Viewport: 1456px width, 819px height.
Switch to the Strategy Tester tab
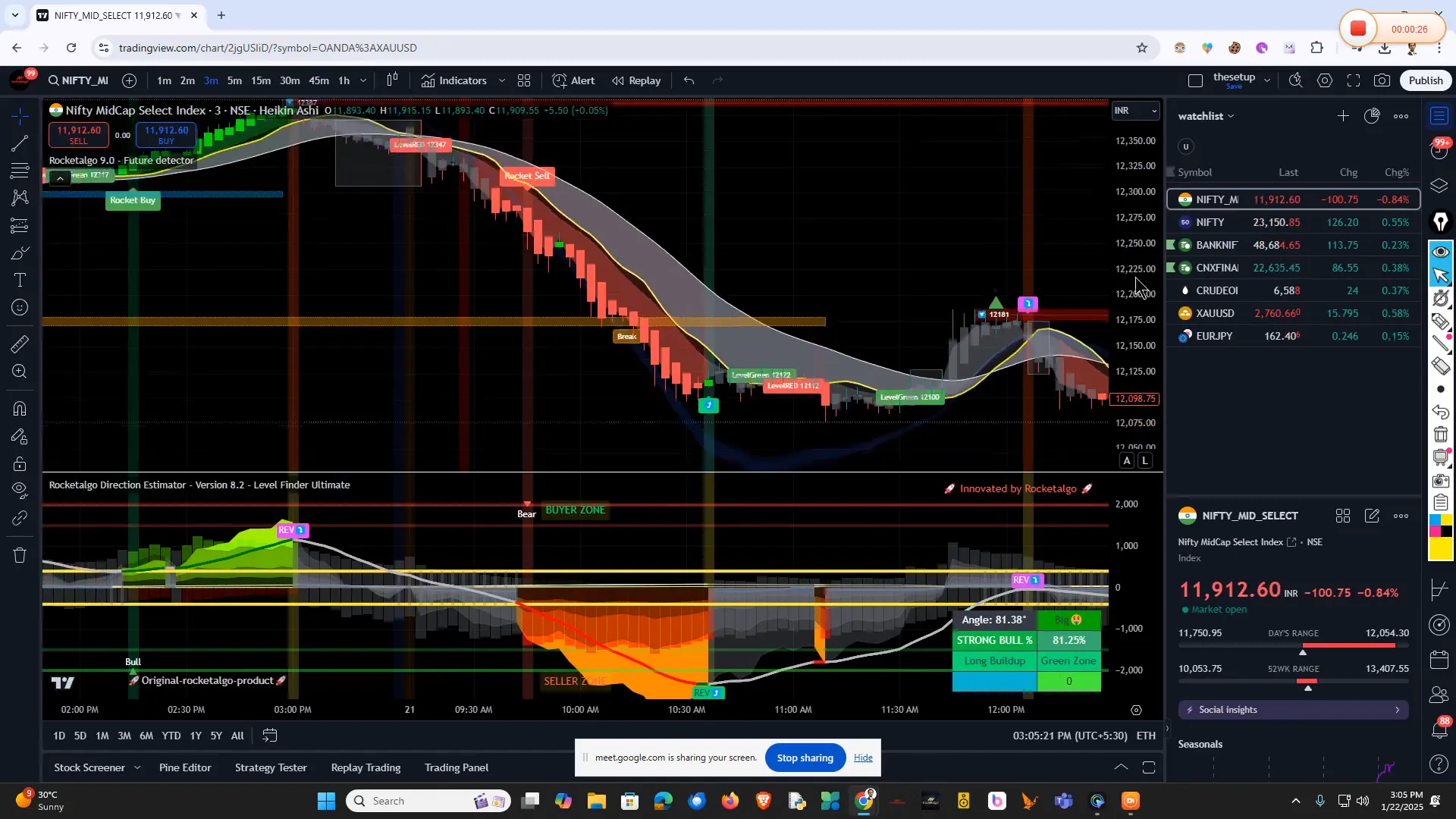(271, 767)
